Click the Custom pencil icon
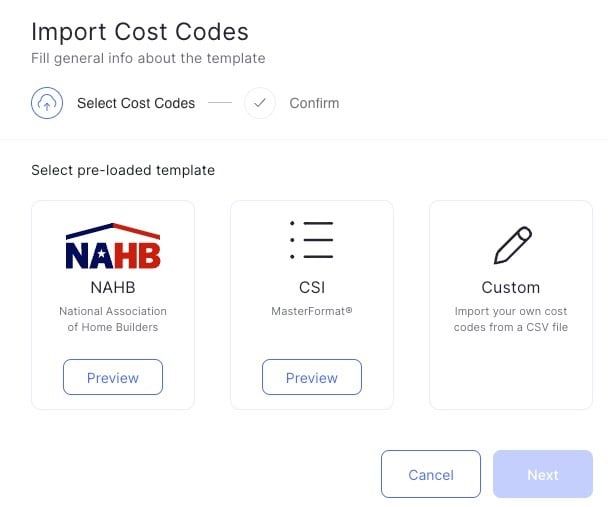 [x=513, y=245]
